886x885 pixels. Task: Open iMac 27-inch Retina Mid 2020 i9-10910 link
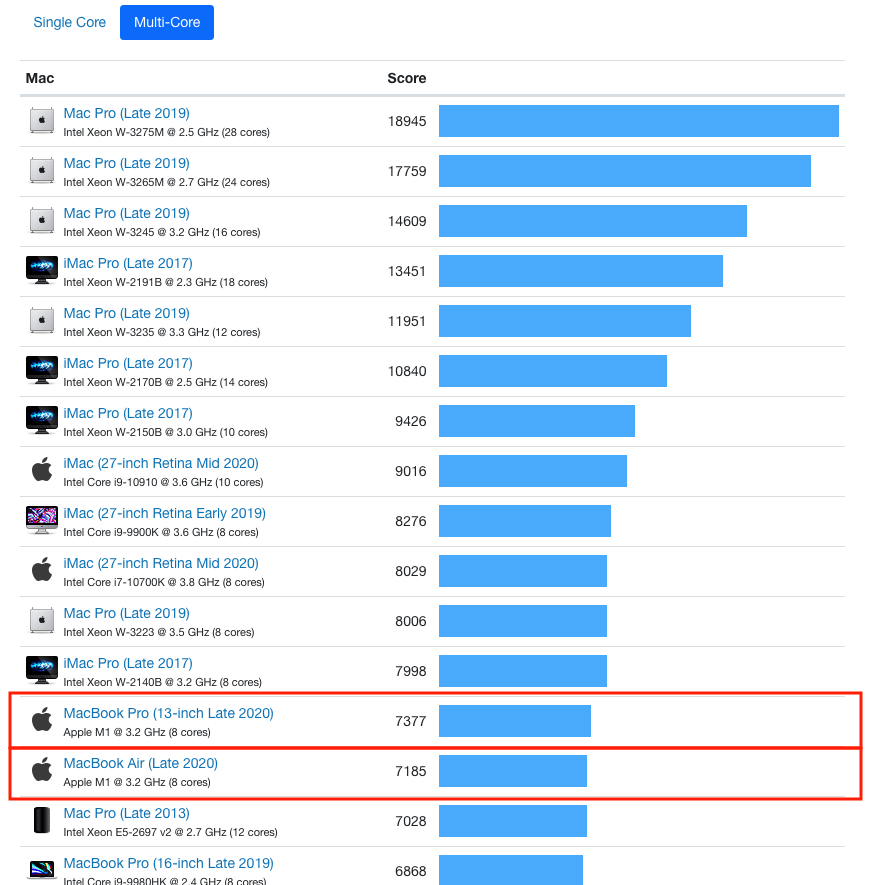(161, 463)
